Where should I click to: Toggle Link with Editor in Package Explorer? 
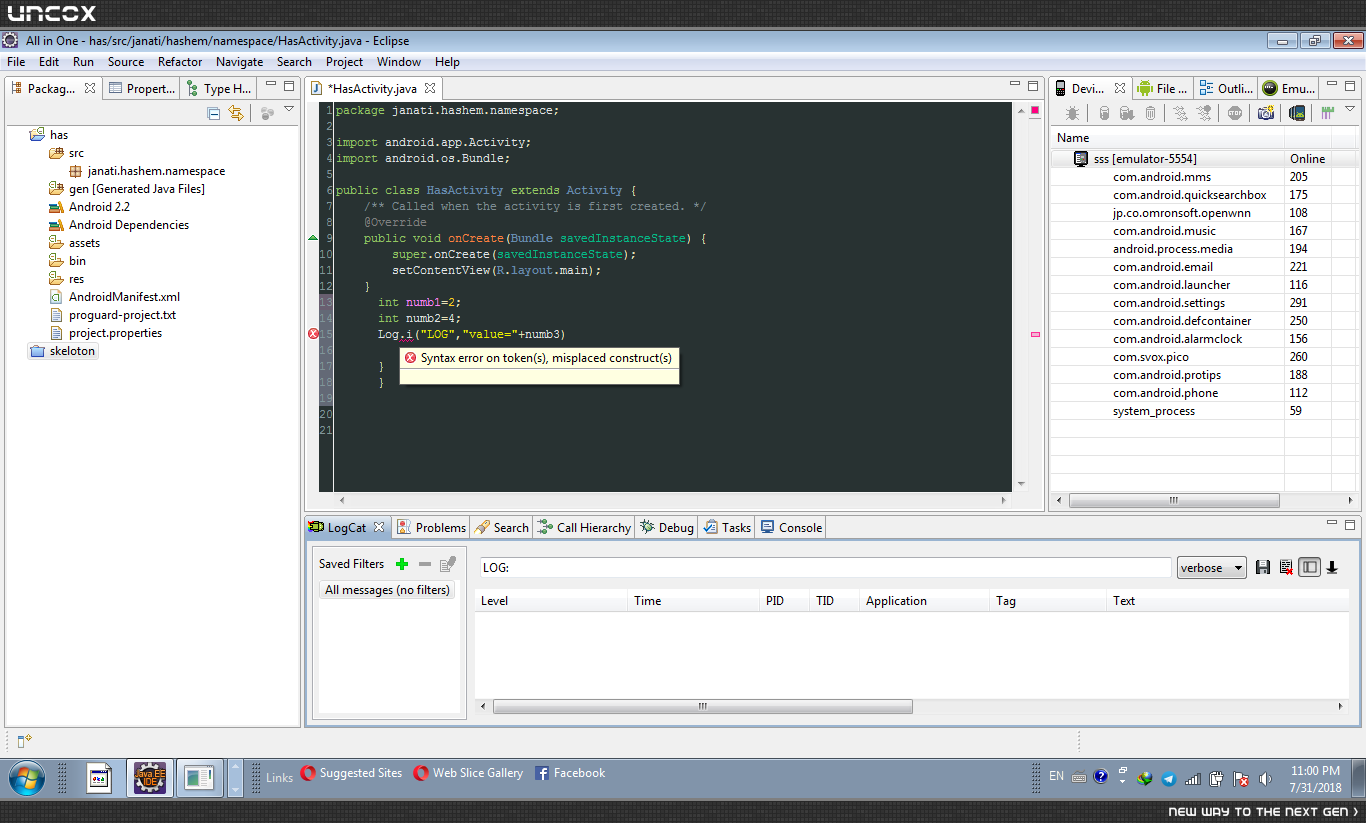pos(236,113)
